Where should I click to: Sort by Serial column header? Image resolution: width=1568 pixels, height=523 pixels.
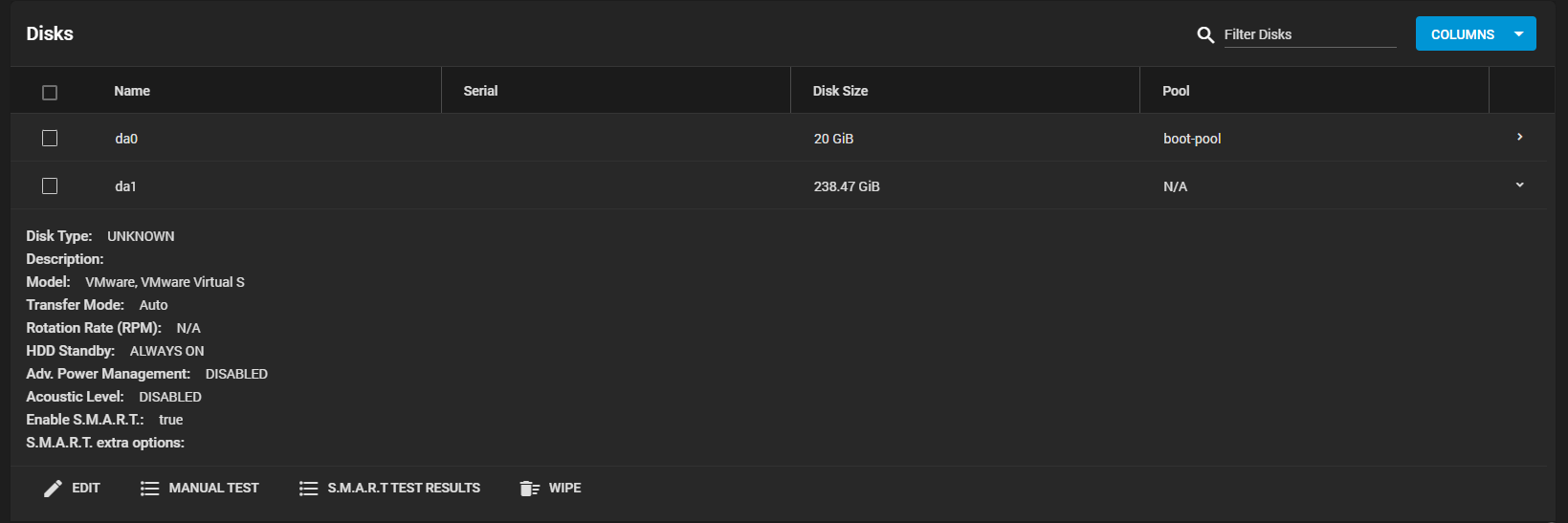[x=480, y=91]
